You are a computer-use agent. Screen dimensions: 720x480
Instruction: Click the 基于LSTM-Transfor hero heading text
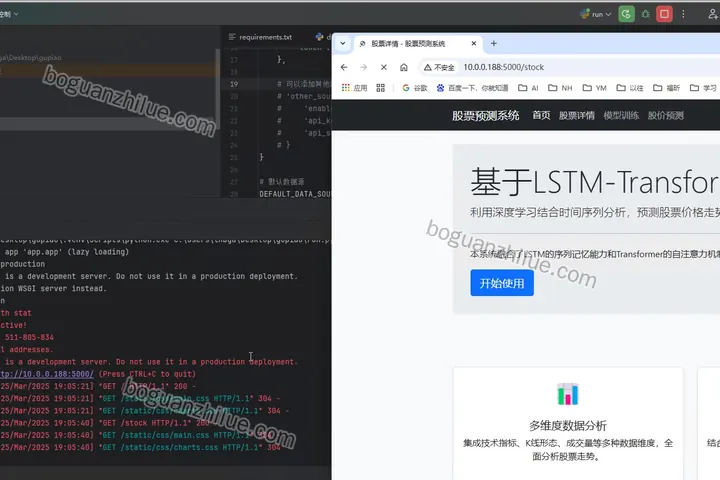click(594, 182)
